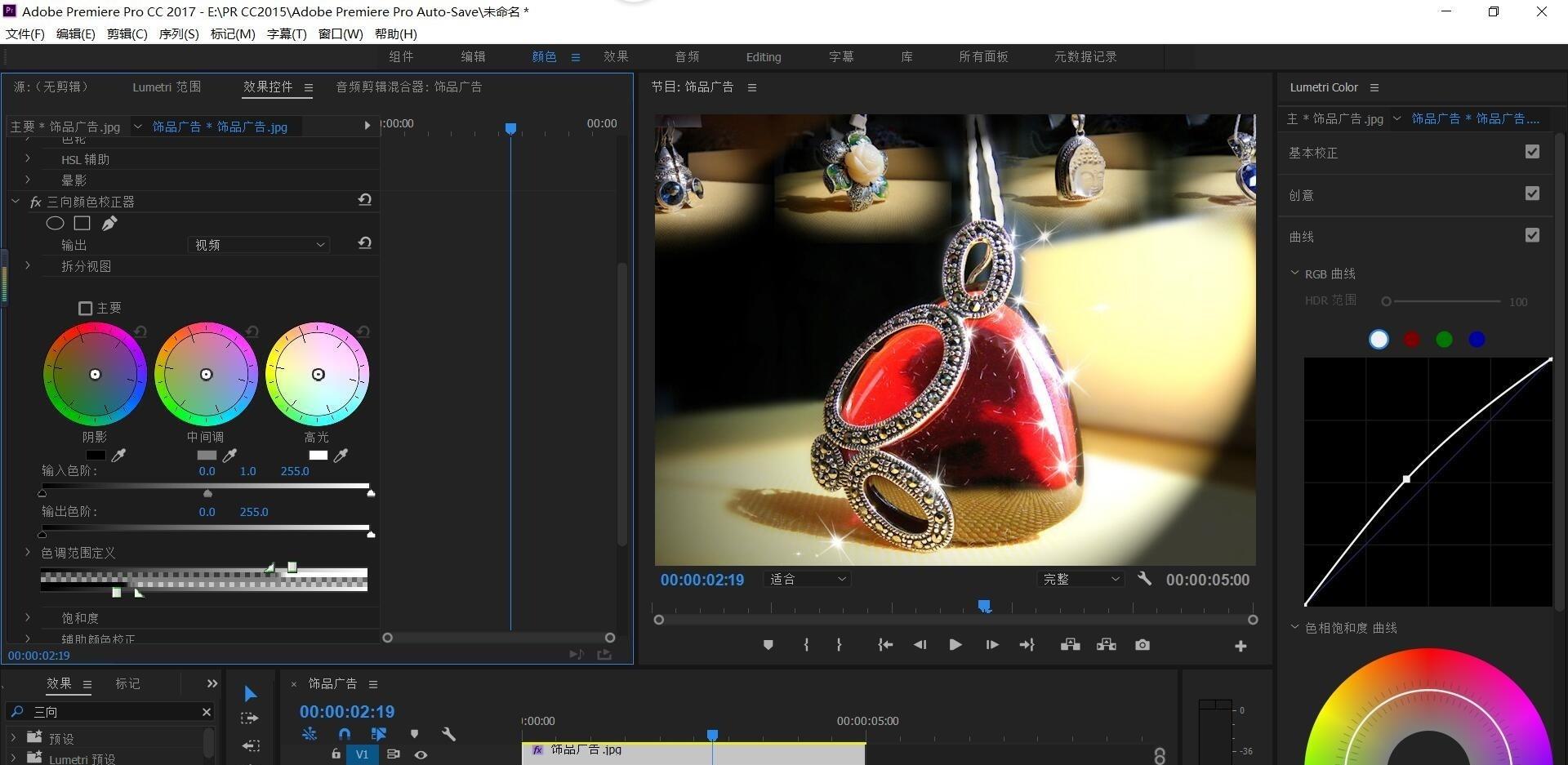Export frame with the camera icon
Screen dimensions: 1568x765
[1143, 645]
